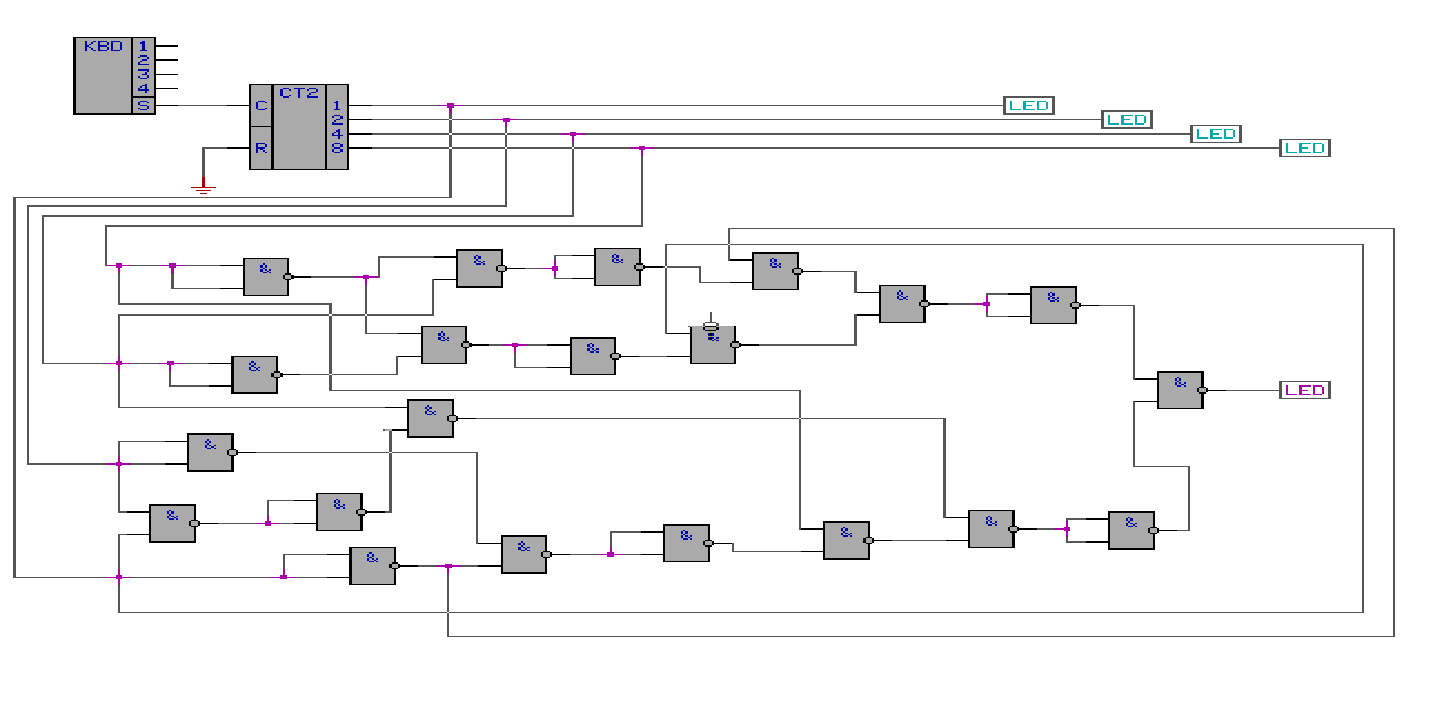Click the R reset input of CT2
Screen dimensions: 1434x703
260,148
